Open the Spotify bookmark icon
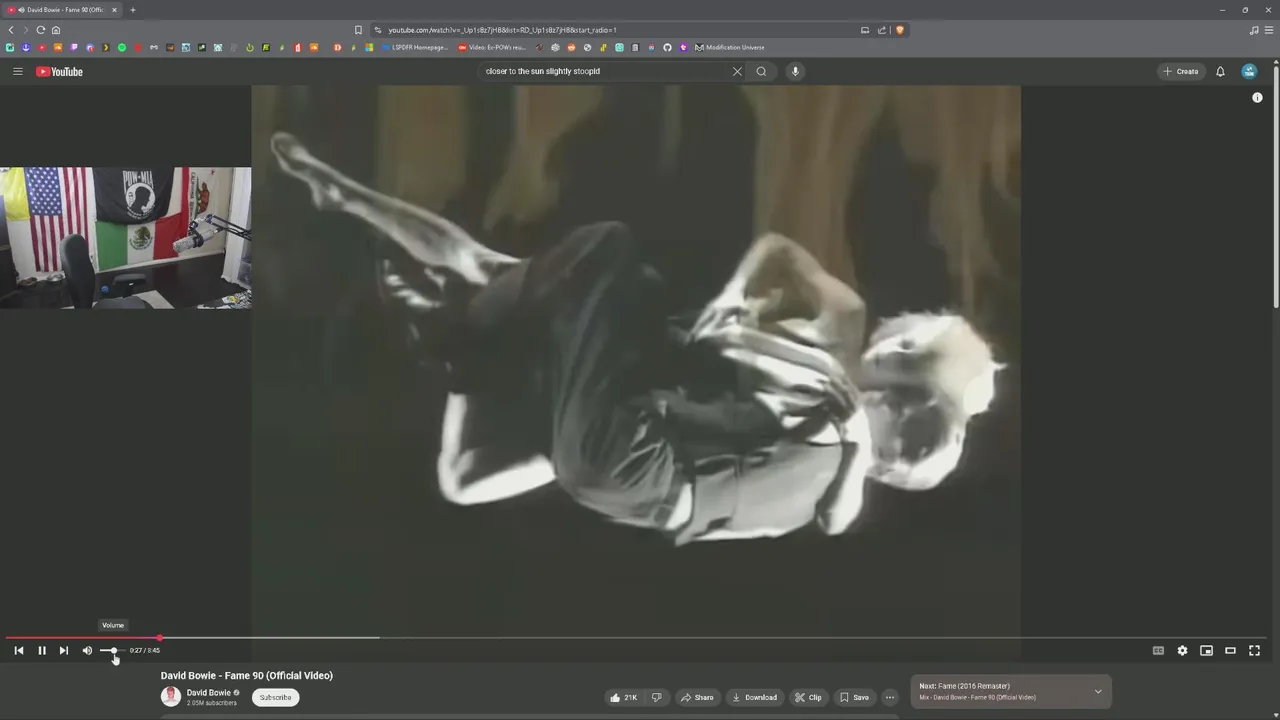This screenshot has height=720, width=1280. tap(122, 47)
